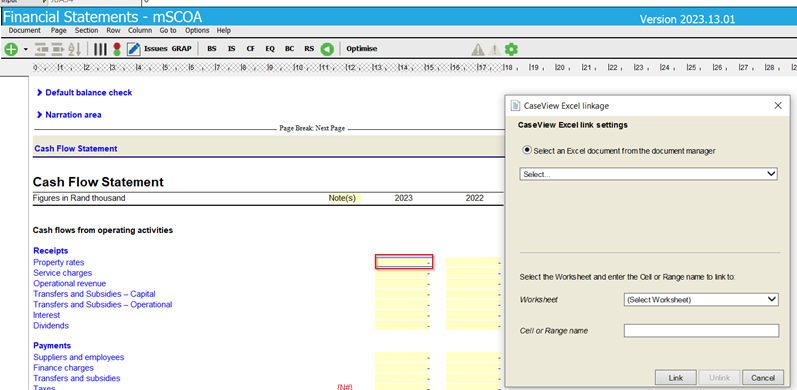Click the sort A-Z toolbar icon

click(x=75, y=49)
